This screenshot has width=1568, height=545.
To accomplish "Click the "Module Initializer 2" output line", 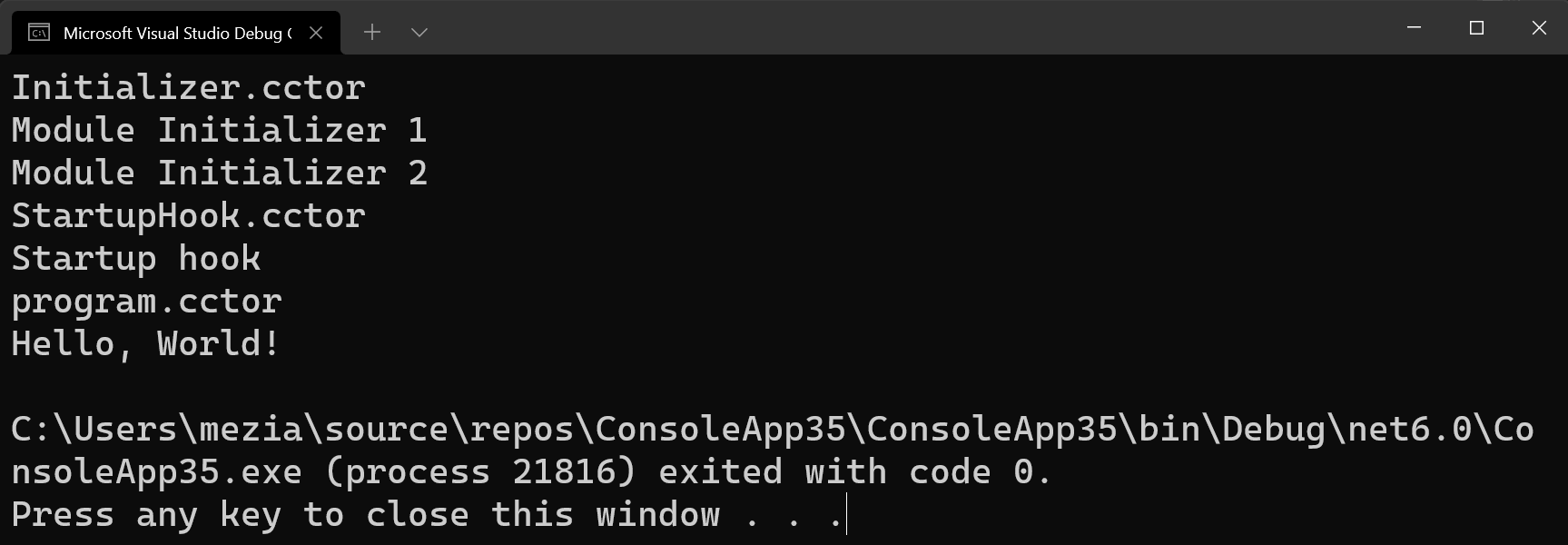I will [219, 173].
